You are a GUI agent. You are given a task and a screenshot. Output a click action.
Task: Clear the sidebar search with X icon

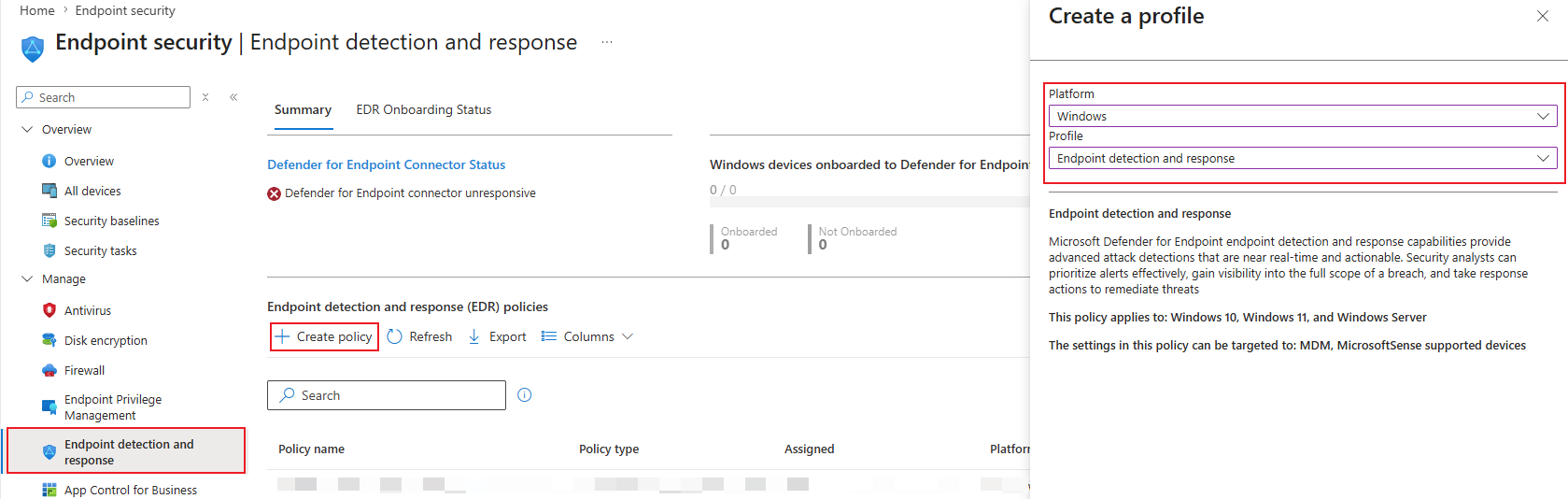coord(205,97)
